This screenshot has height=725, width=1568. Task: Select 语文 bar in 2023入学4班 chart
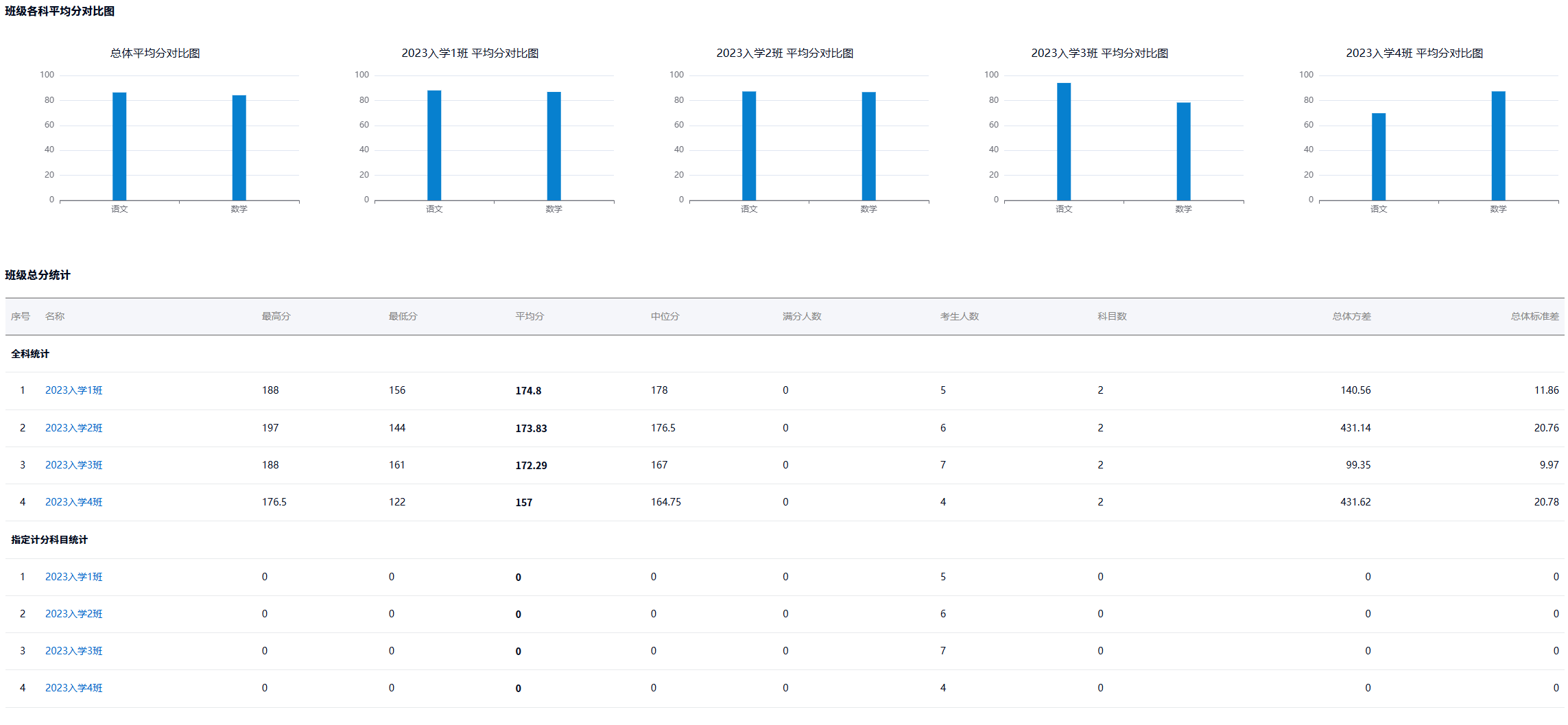pyautogui.click(x=1379, y=157)
